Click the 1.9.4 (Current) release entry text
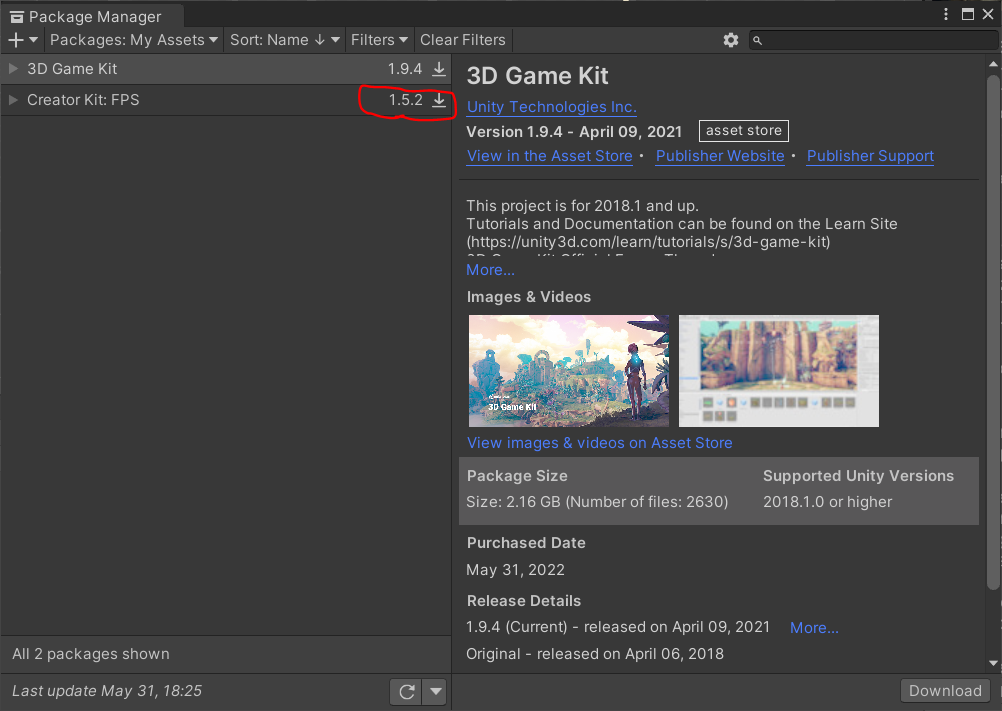The height and width of the screenshot is (711, 1002). coord(618,627)
